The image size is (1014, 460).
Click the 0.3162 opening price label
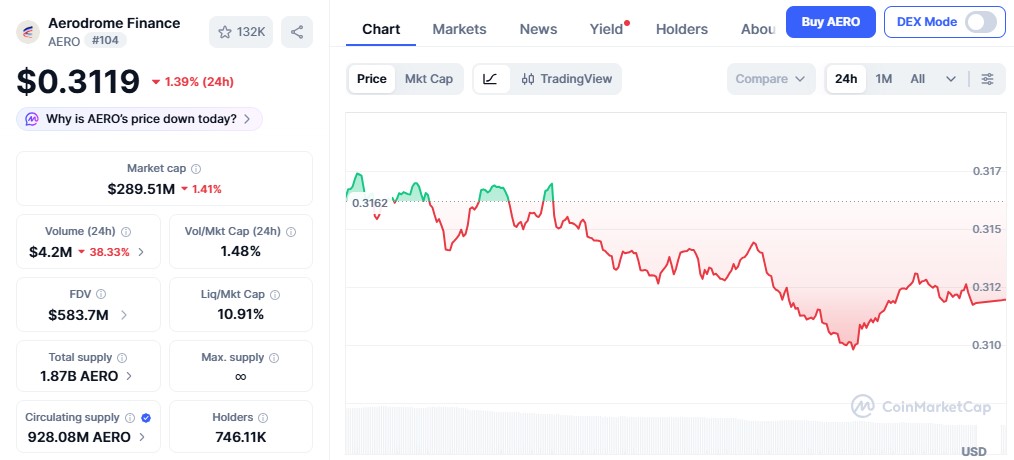point(369,203)
